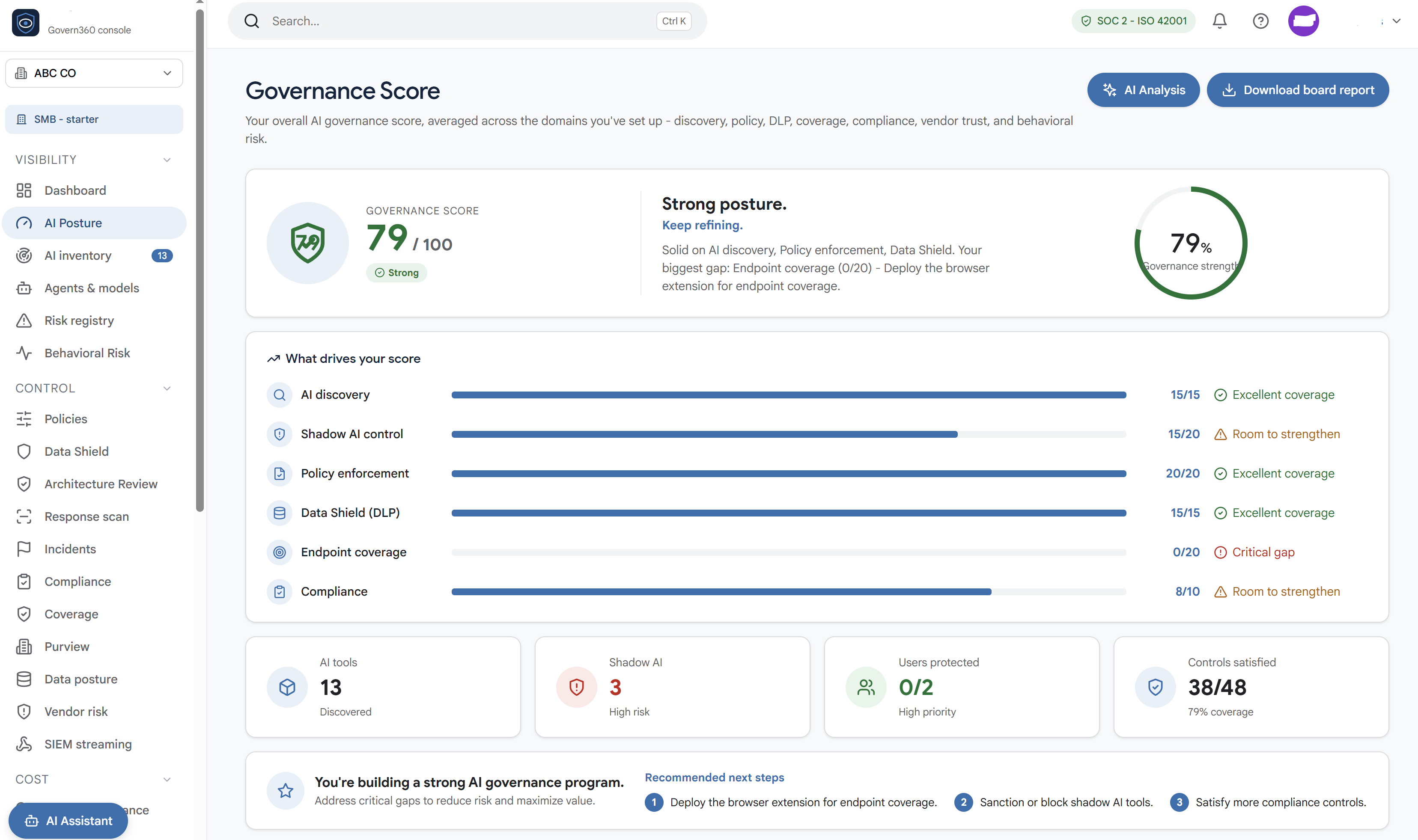Click the Recommended next steps link

pyautogui.click(x=714, y=778)
